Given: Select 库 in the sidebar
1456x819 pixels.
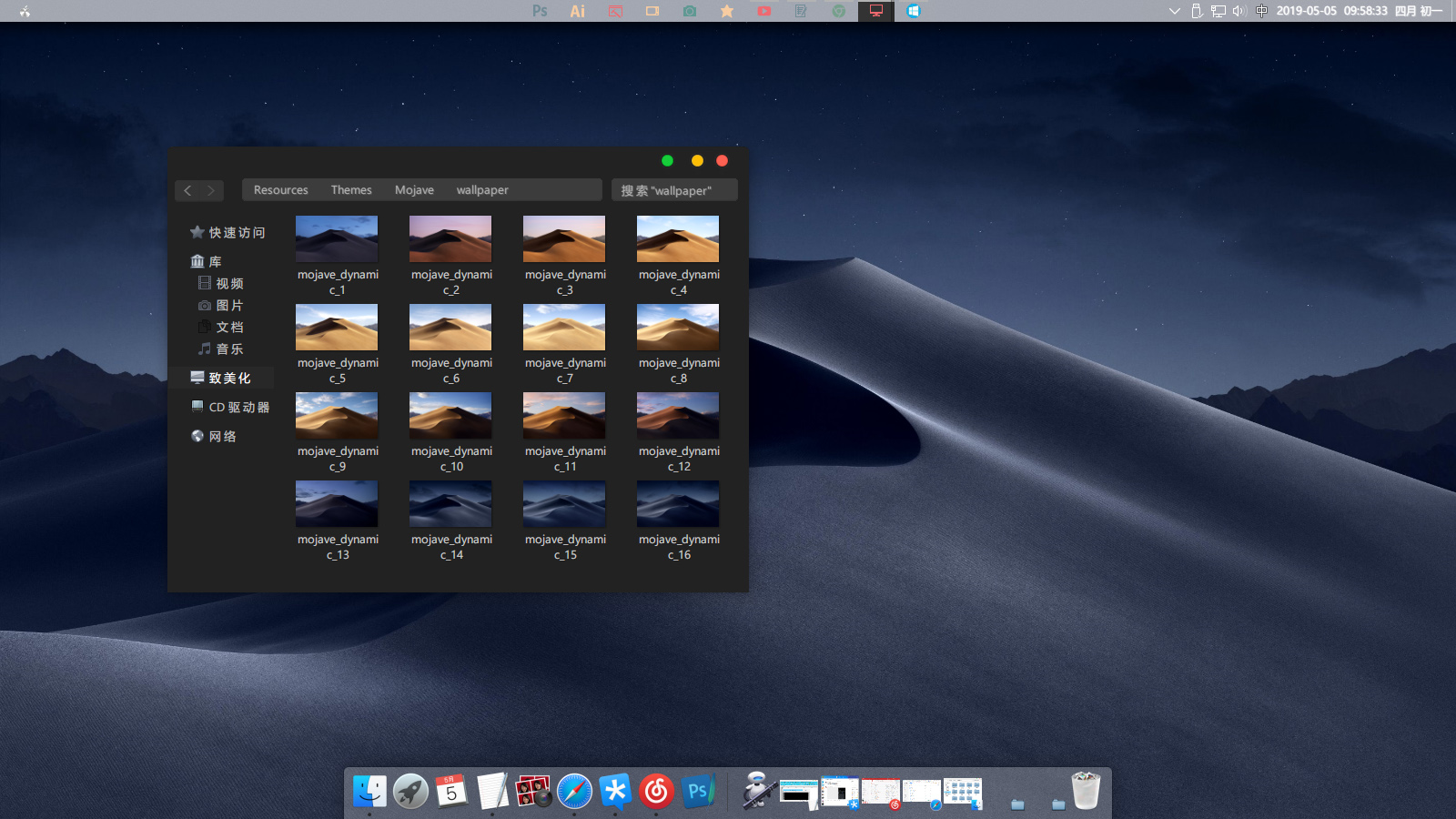Looking at the screenshot, I should click(206, 262).
